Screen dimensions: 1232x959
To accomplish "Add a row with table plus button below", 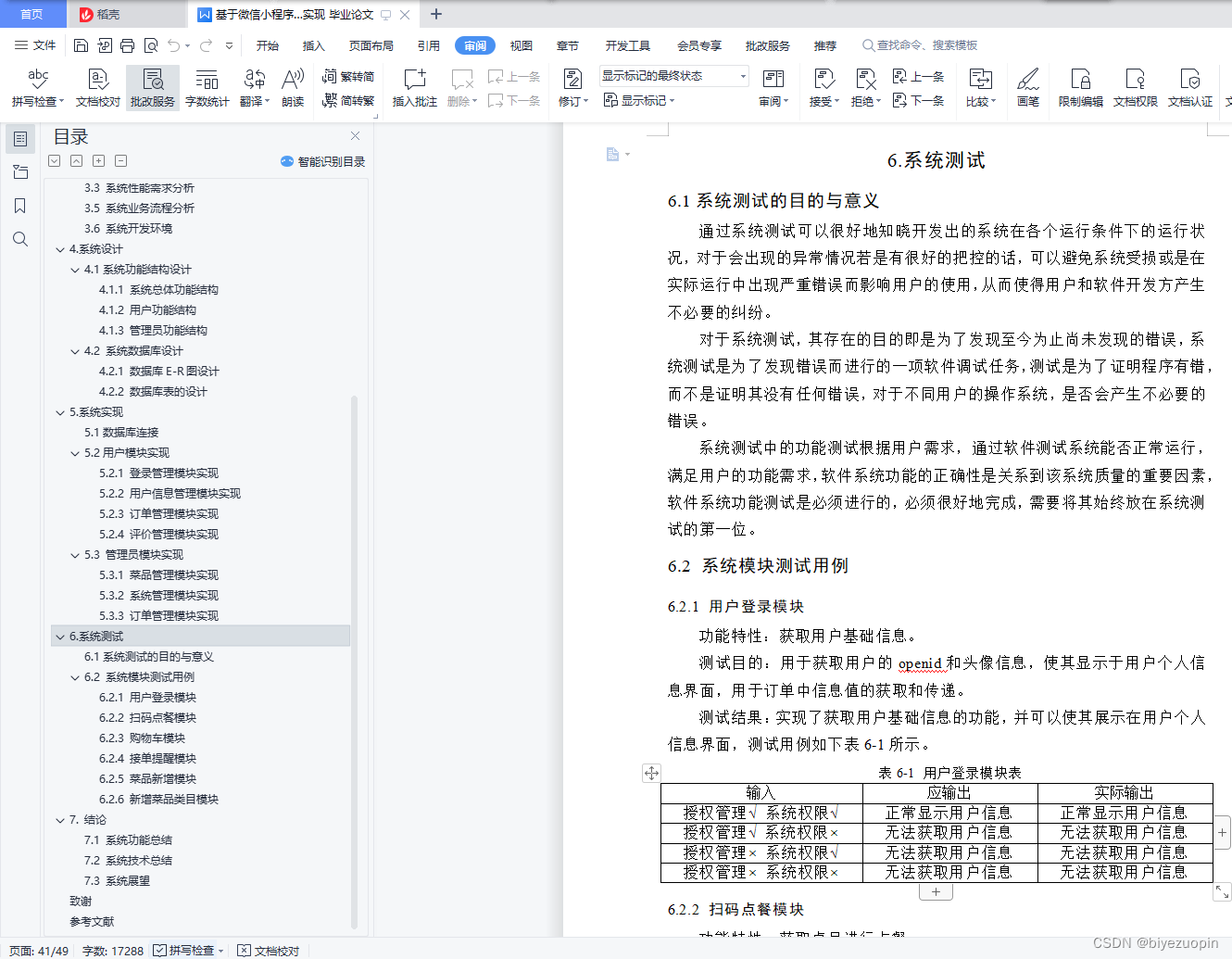I will pos(936,891).
